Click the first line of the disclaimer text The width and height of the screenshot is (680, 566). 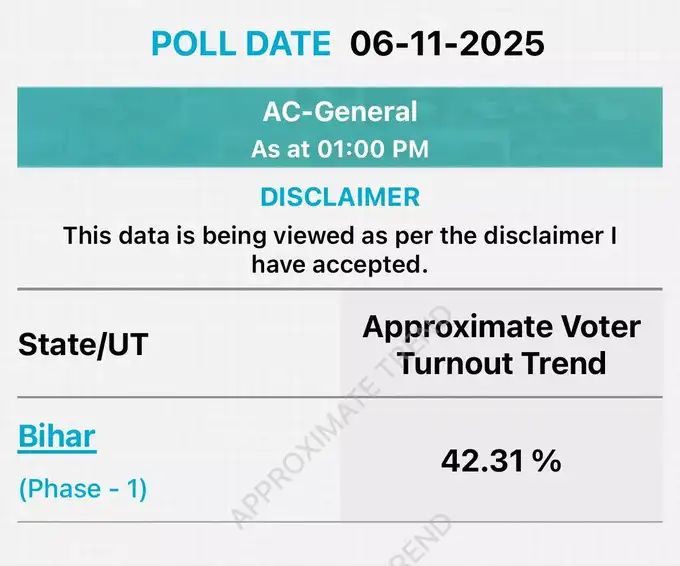coord(340,236)
